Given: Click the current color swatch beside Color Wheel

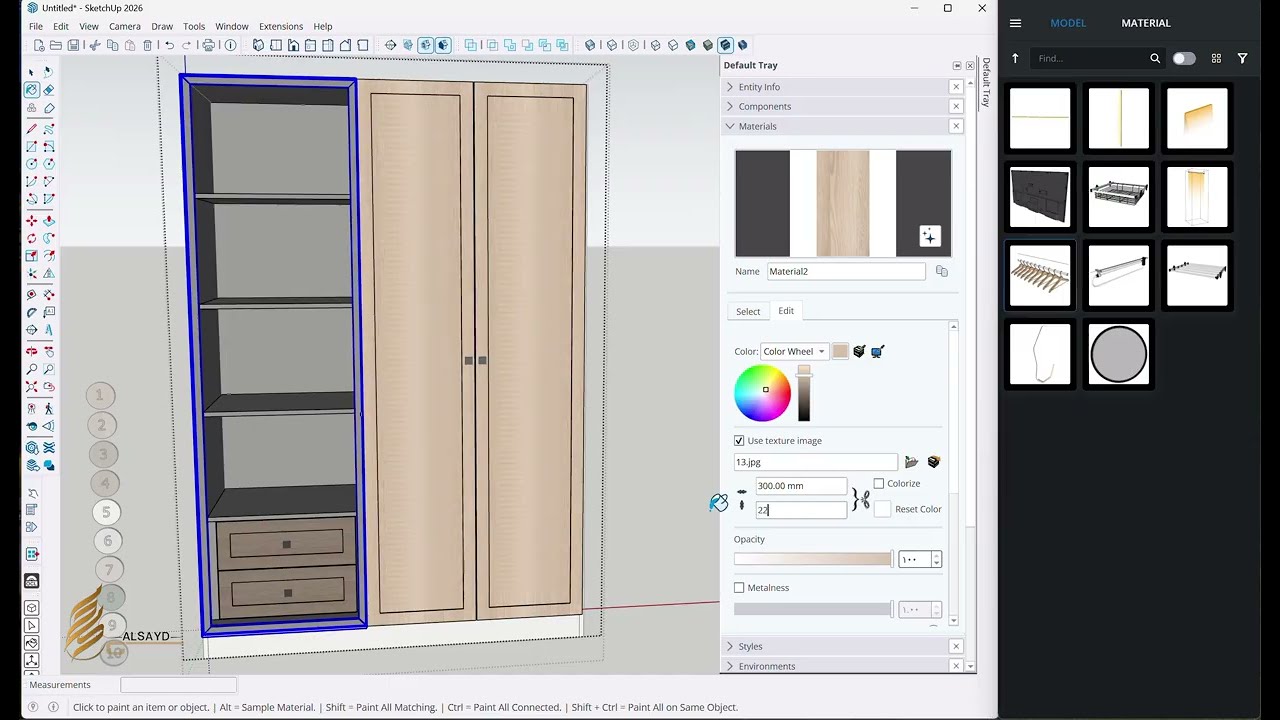Looking at the screenshot, I should pos(840,351).
